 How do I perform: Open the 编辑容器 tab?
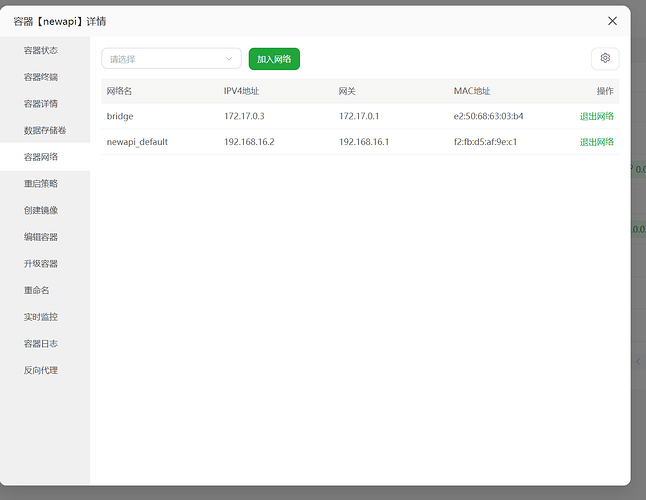coord(45,237)
